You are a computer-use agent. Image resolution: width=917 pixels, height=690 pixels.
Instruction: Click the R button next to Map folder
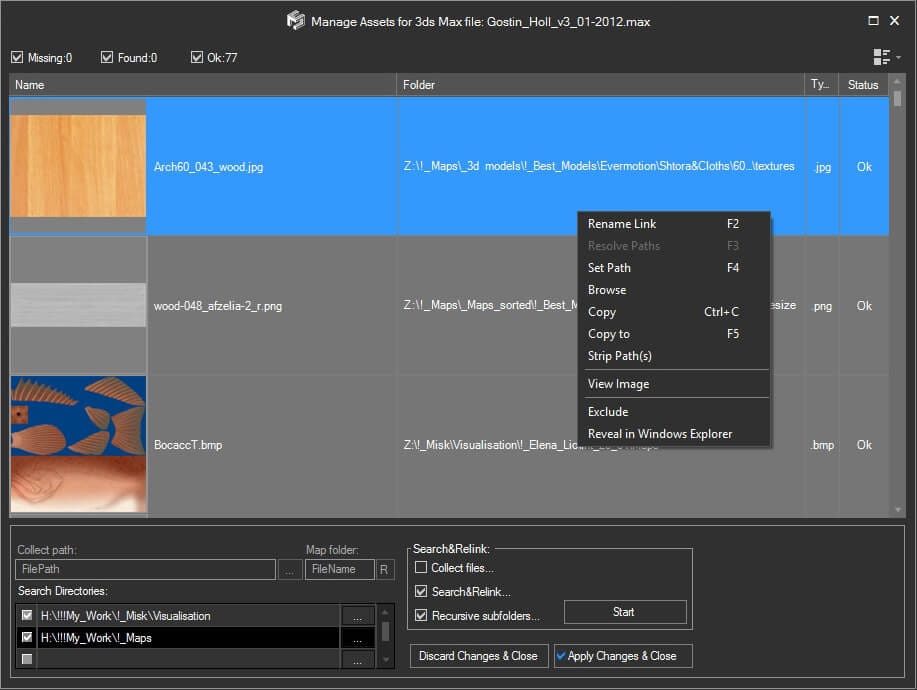pyautogui.click(x=384, y=570)
